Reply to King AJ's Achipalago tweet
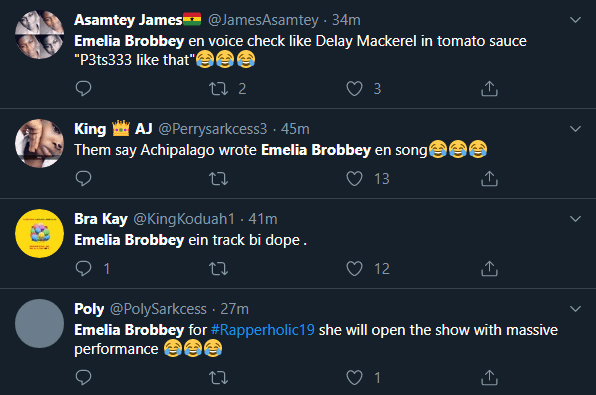The width and height of the screenshot is (596, 395). pyautogui.click(x=83, y=179)
